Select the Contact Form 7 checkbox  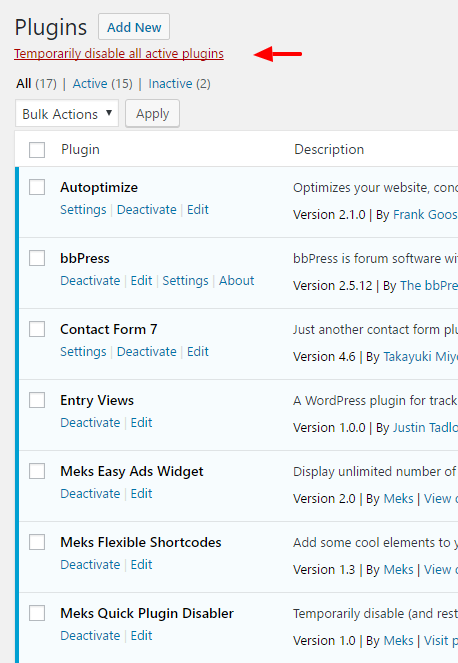tap(37, 329)
